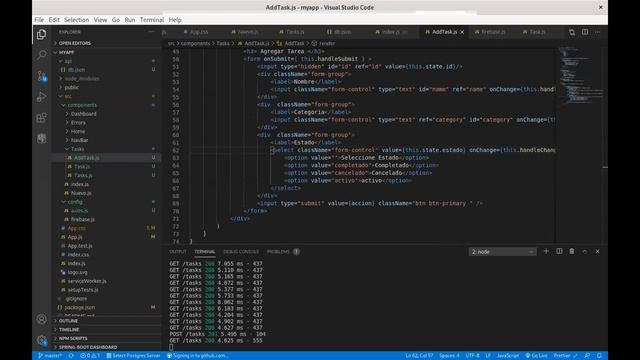Click Select Postgres Server in status bar
The image size is (640, 360).
(133, 356)
